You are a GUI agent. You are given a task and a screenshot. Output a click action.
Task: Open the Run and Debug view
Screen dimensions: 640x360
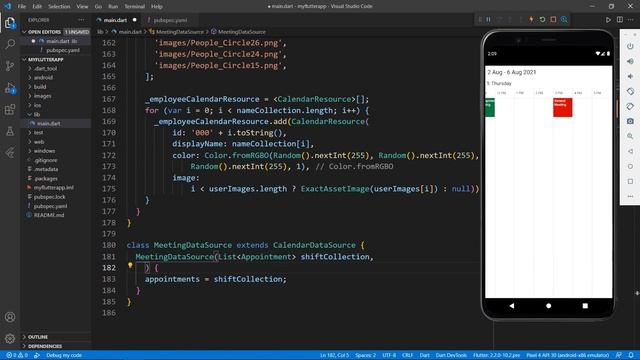pos(10,88)
